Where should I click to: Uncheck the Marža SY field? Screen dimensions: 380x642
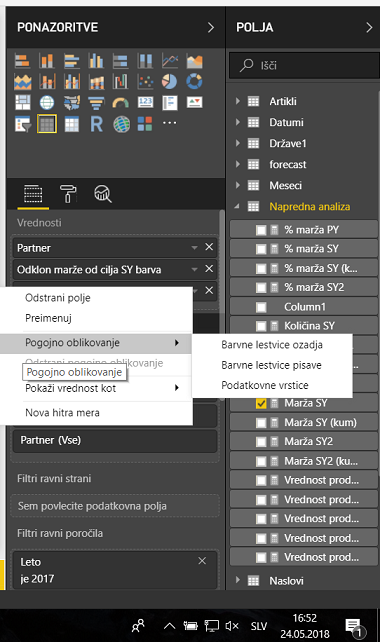[261, 404]
